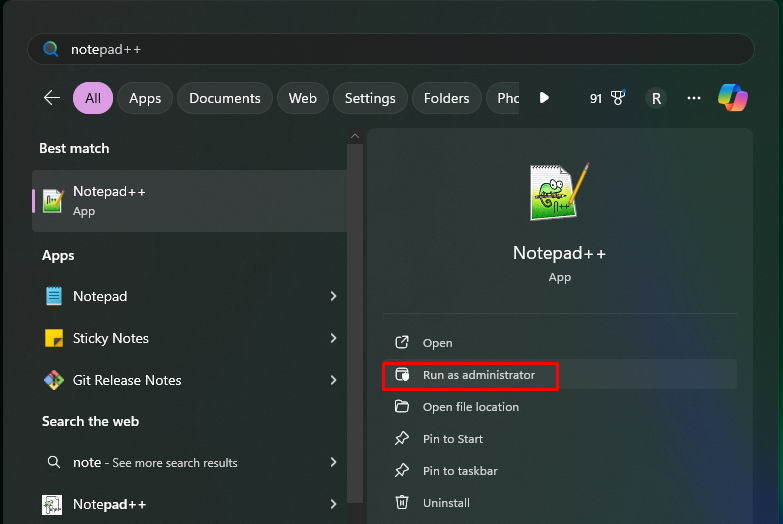Click the large Notepad++ app logo
This screenshot has width=783, height=524.
pos(559,191)
